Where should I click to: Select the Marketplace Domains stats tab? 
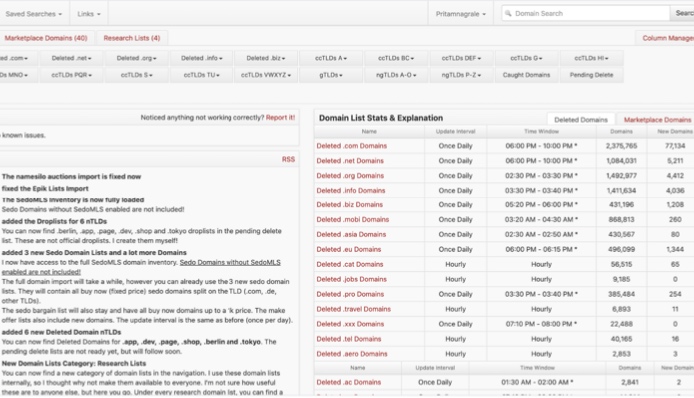tap(657, 120)
